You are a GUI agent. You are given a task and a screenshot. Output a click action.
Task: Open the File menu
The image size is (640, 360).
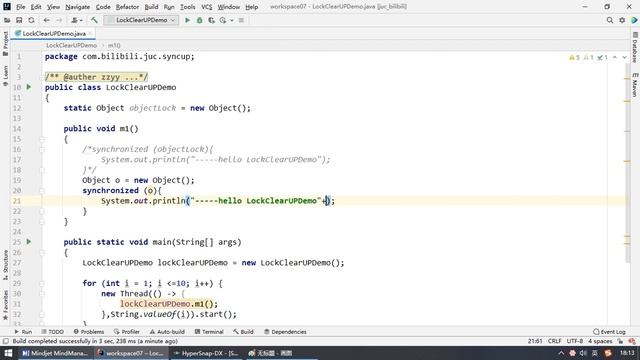[x=20, y=7]
